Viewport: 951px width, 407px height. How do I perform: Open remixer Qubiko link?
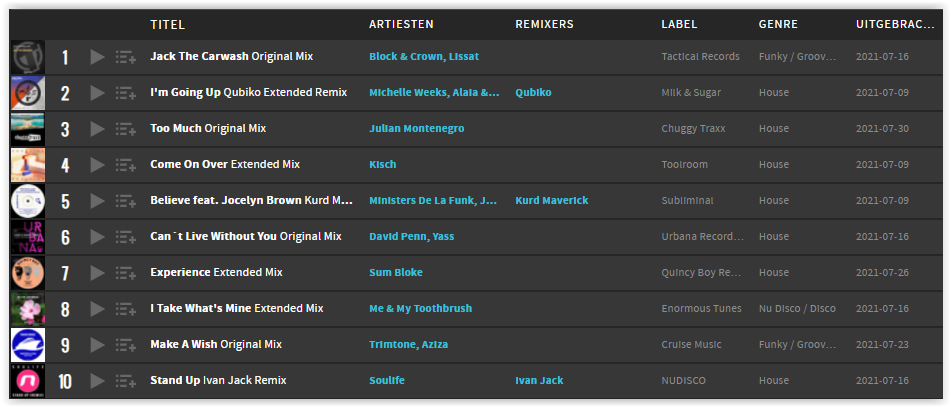533,93
